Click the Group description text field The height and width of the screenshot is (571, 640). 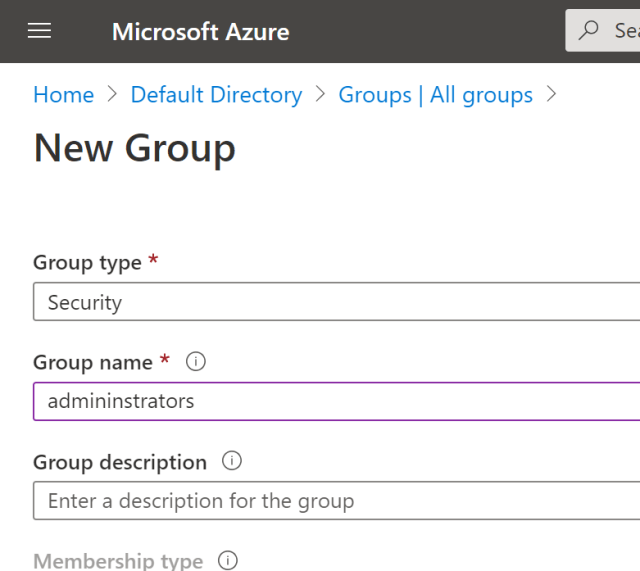click(336, 501)
